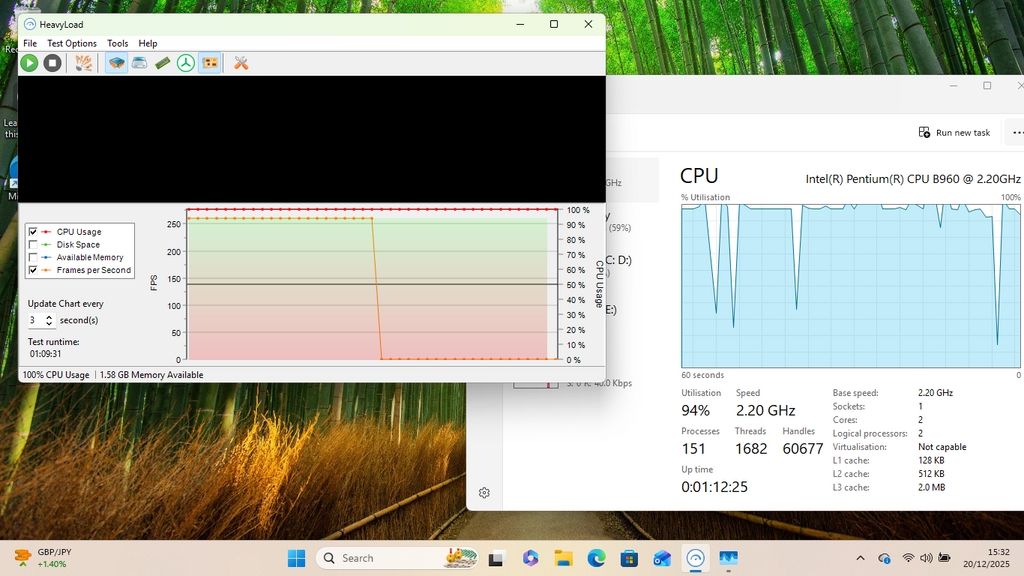1024x576 pixels.
Task: Stop the running stress test
Action: (52, 63)
